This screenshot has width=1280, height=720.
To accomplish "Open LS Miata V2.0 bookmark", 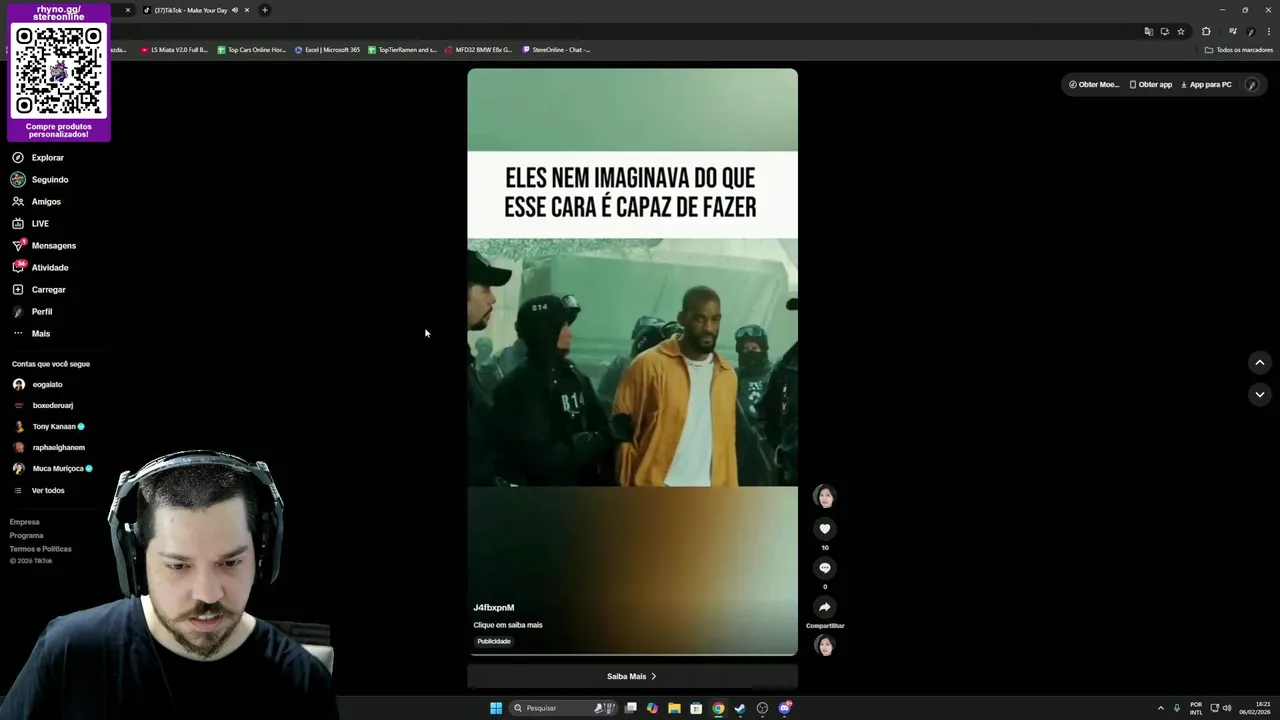I will coord(174,50).
